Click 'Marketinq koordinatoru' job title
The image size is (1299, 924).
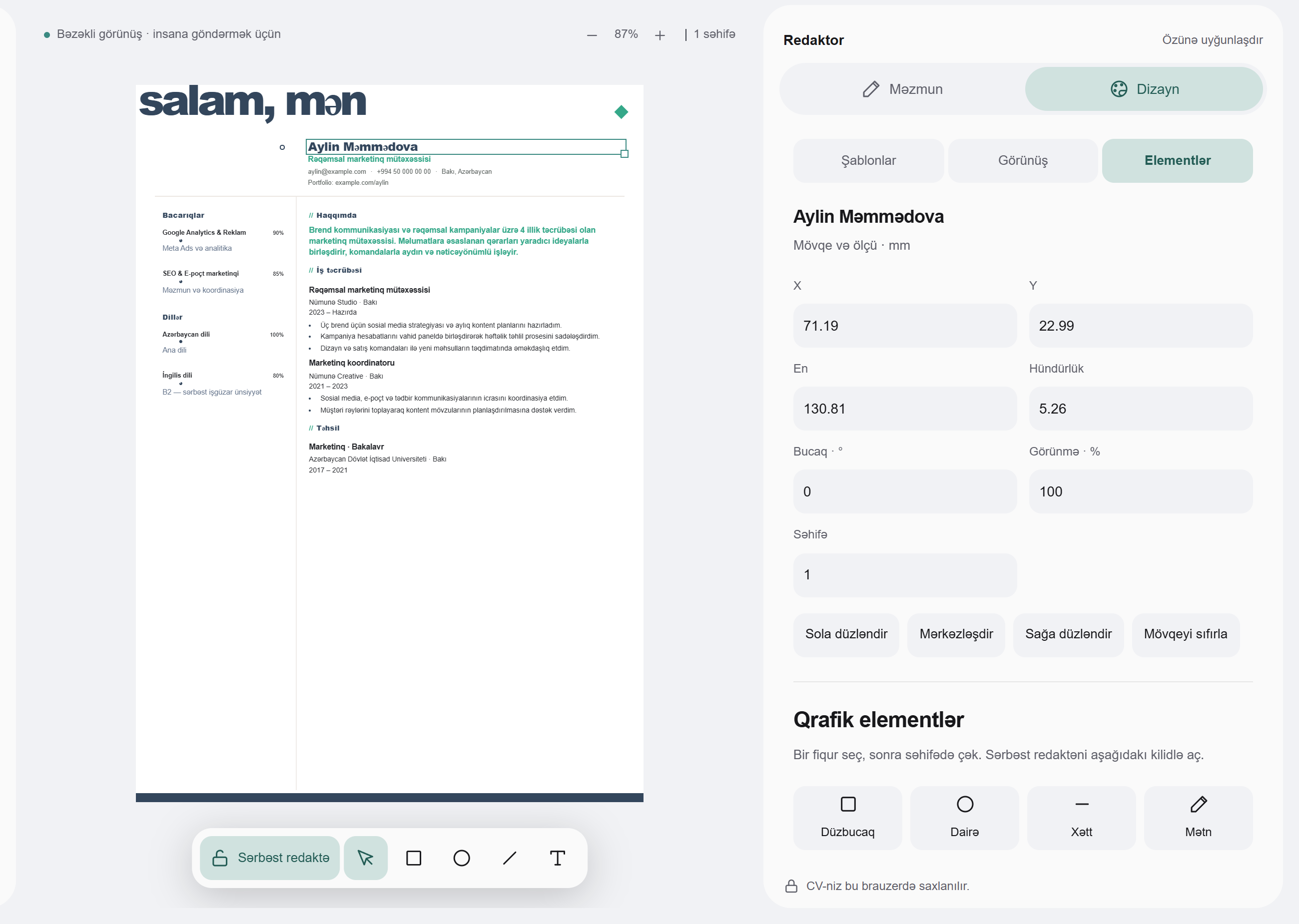(x=352, y=363)
